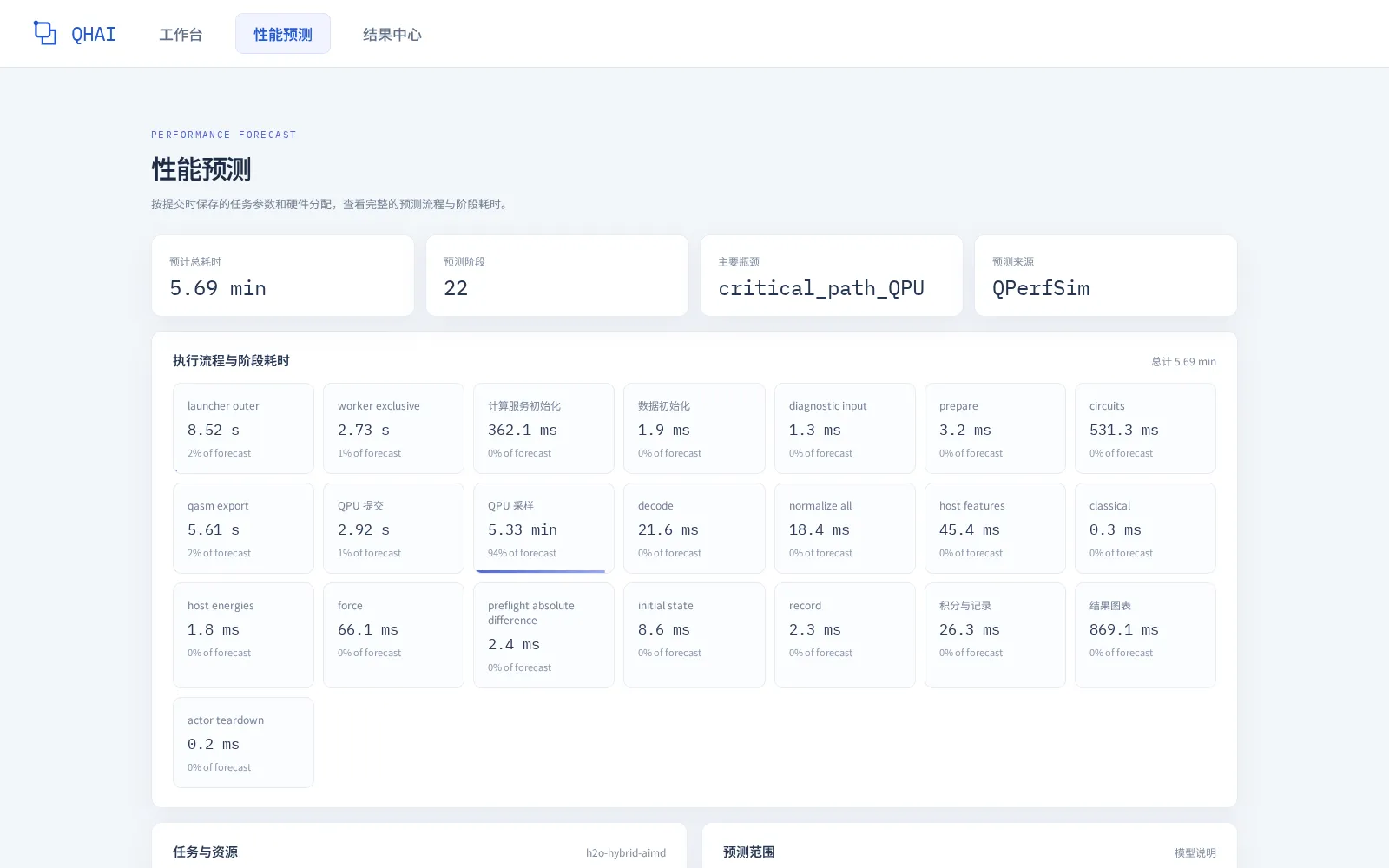Select the 积分与记录 stage card
Image resolution: width=1389 pixels, height=868 pixels.
click(x=995, y=635)
